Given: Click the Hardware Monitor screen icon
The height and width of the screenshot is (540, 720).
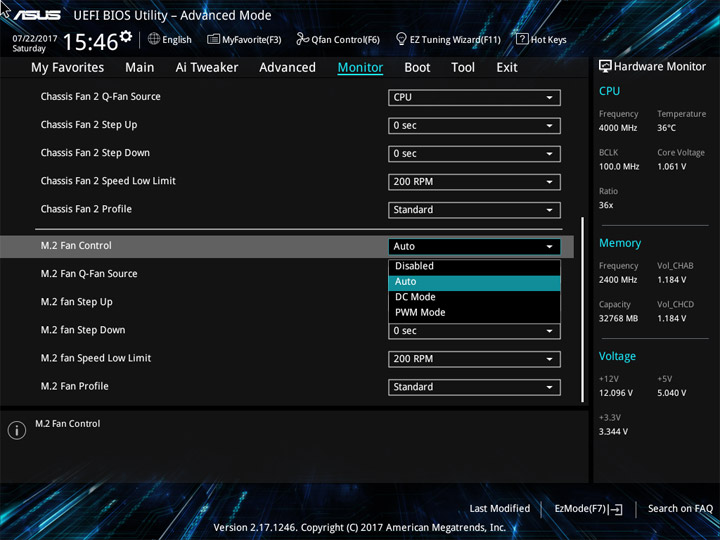Looking at the screenshot, I should [605, 67].
